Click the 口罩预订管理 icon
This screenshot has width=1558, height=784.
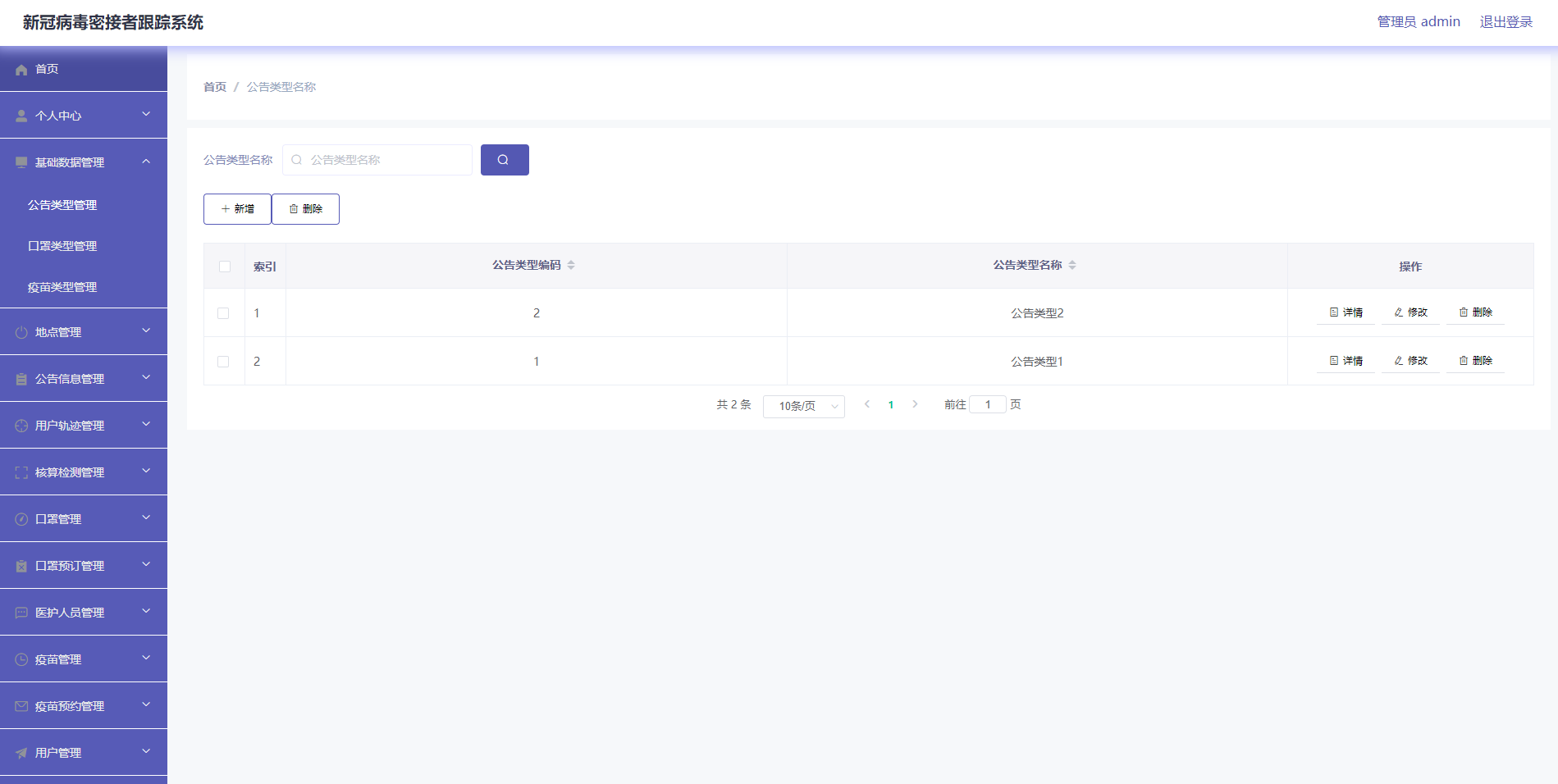(21, 566)
